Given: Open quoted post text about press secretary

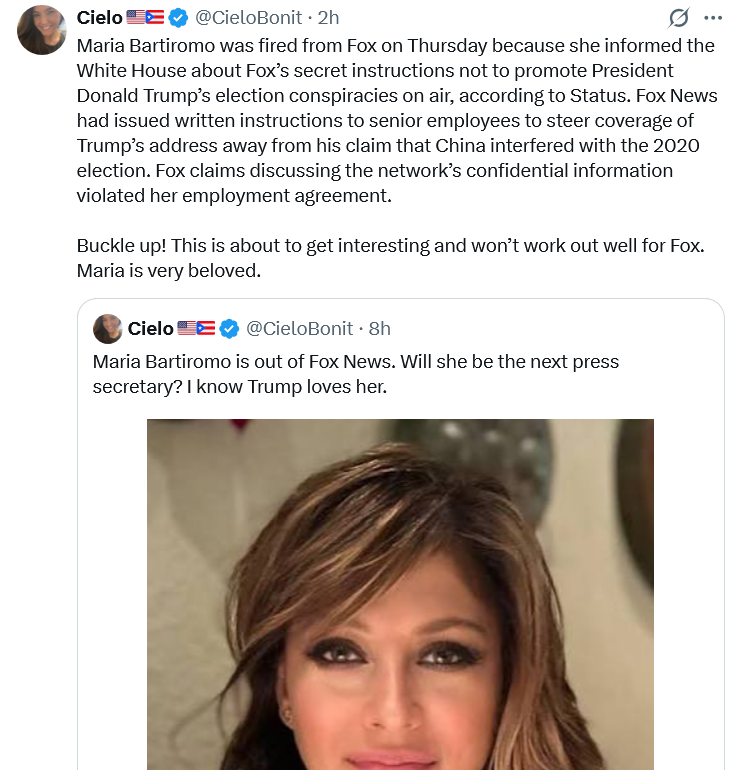Looking at the screenshot, I should [355, 374].
